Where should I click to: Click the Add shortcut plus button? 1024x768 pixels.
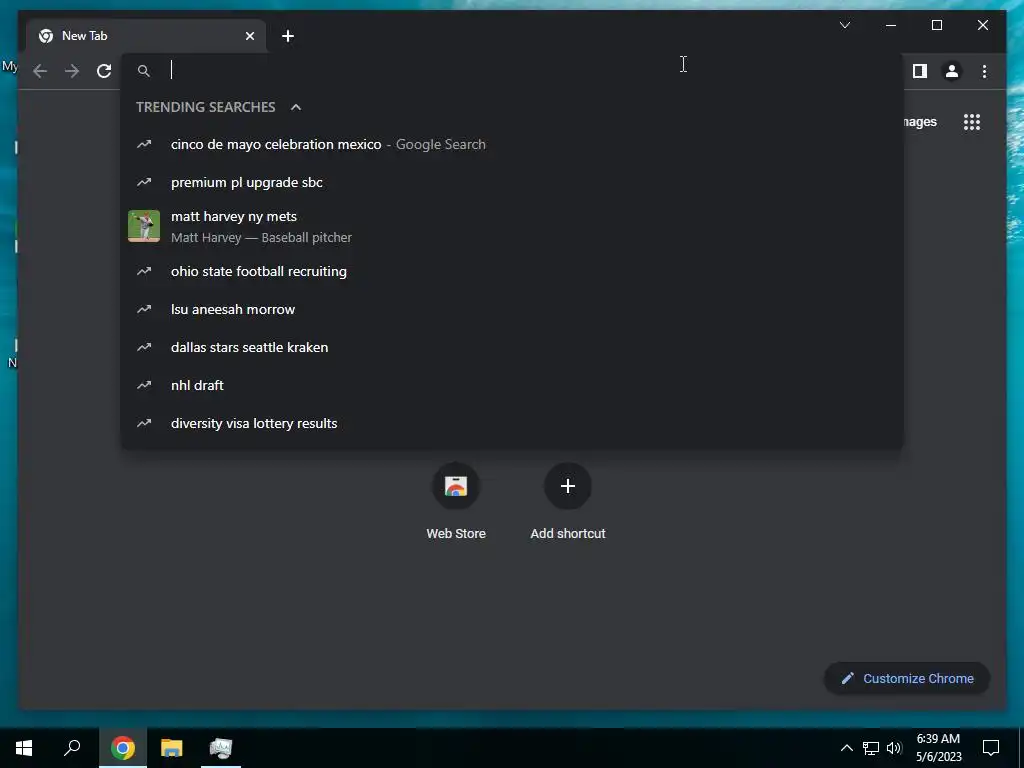568,486
